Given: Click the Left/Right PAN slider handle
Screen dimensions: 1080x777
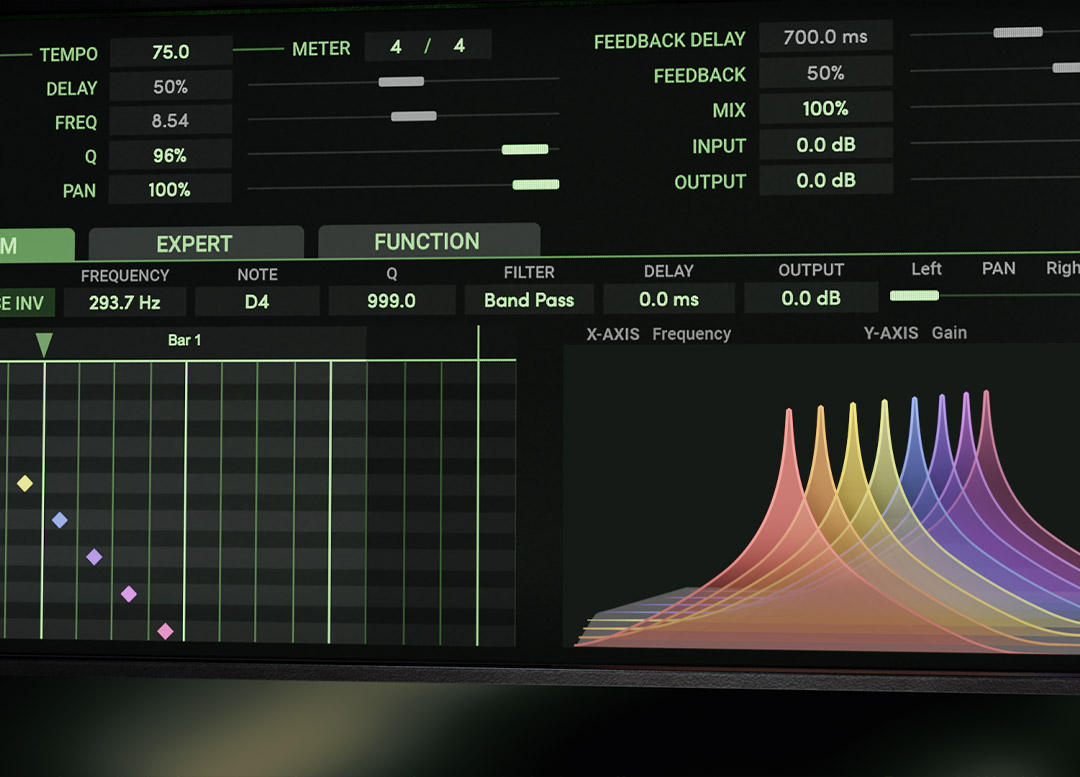Looking at the screenshot, I should tap(914, 295).
